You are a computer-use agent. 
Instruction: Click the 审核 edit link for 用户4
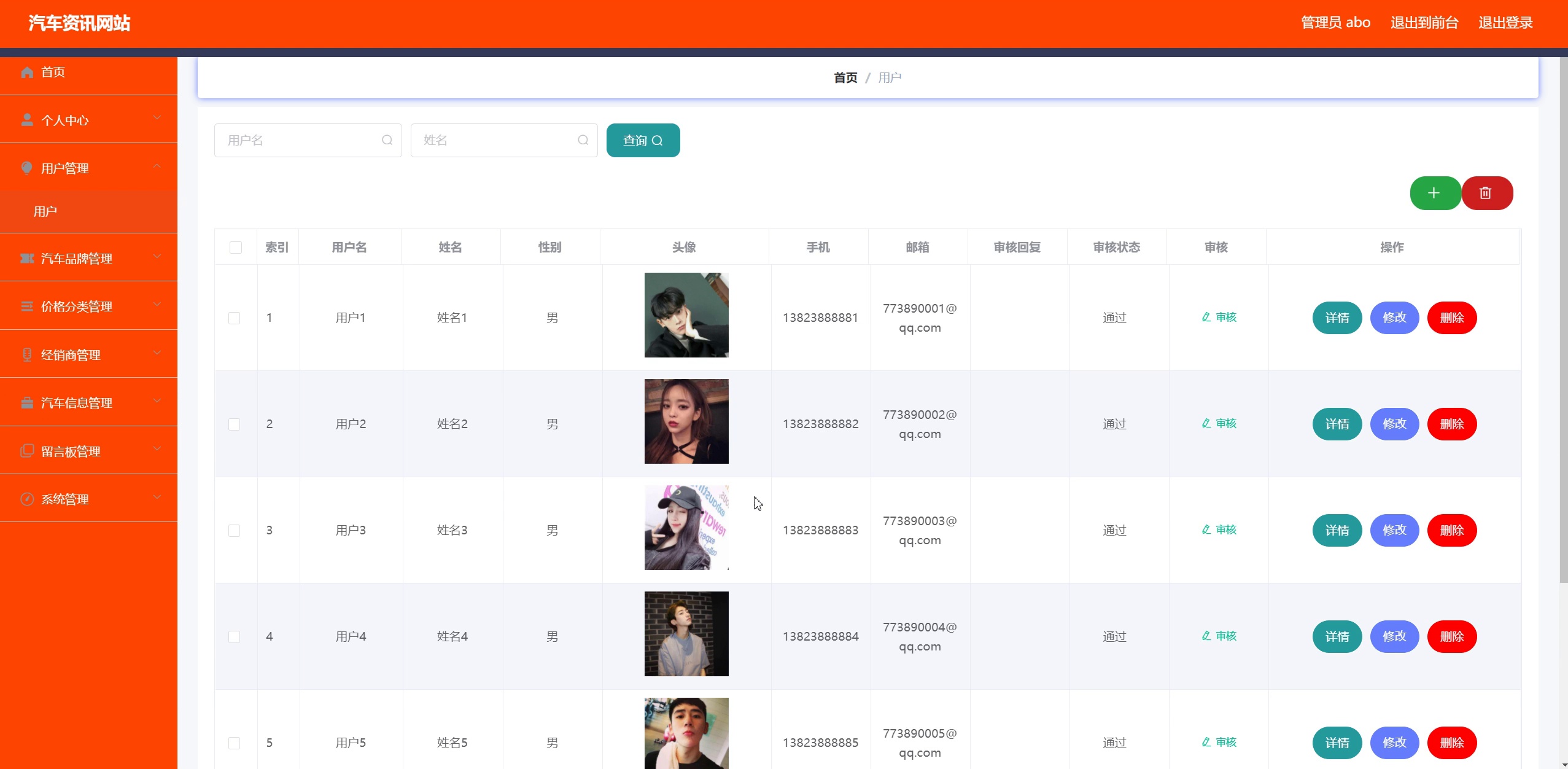(1219, 636)
